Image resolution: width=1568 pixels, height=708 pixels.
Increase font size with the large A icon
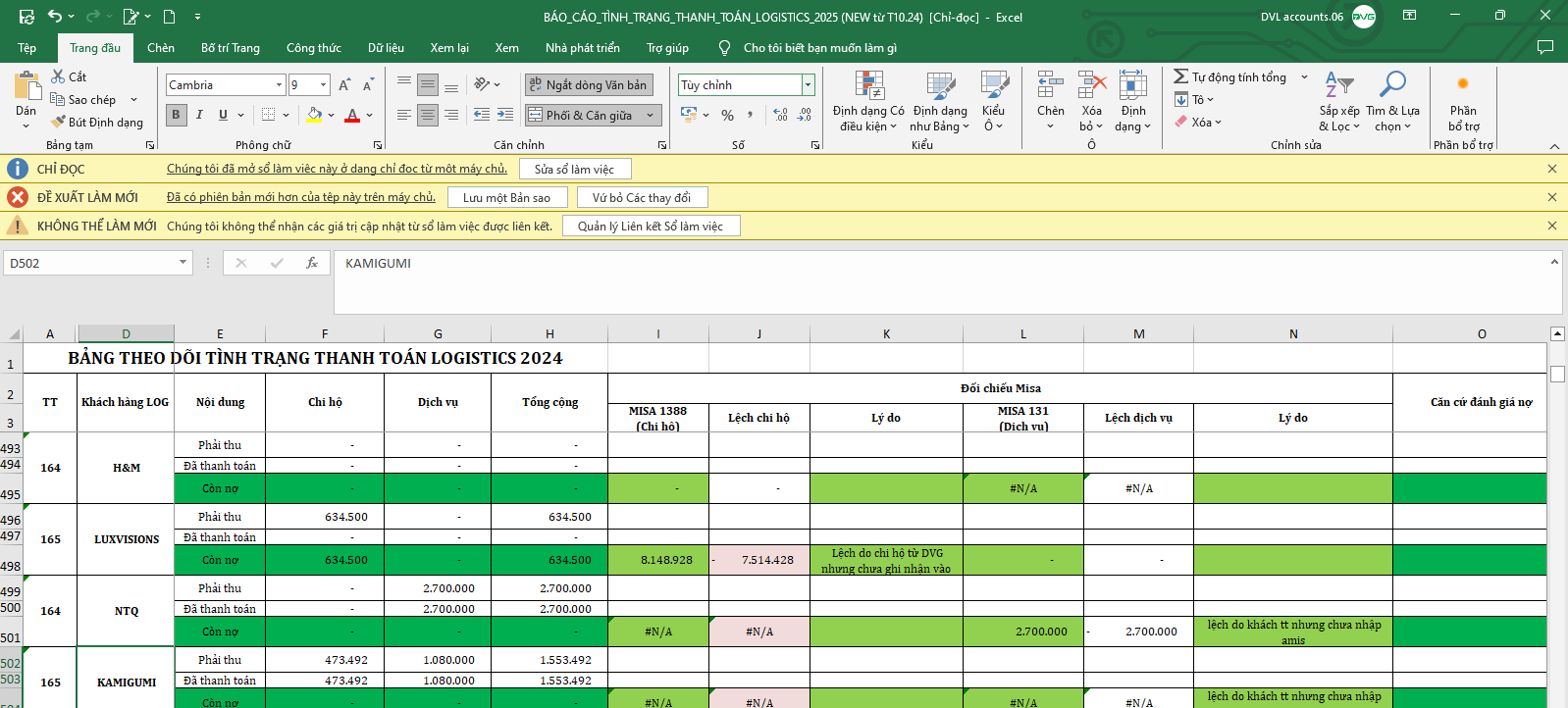click(x=344, y=85)
